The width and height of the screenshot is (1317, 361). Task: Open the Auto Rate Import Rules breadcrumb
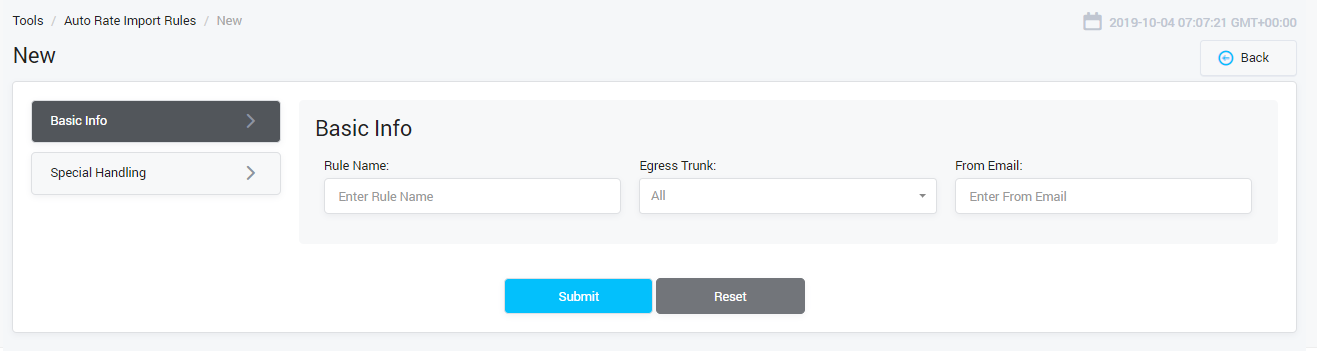130,20
